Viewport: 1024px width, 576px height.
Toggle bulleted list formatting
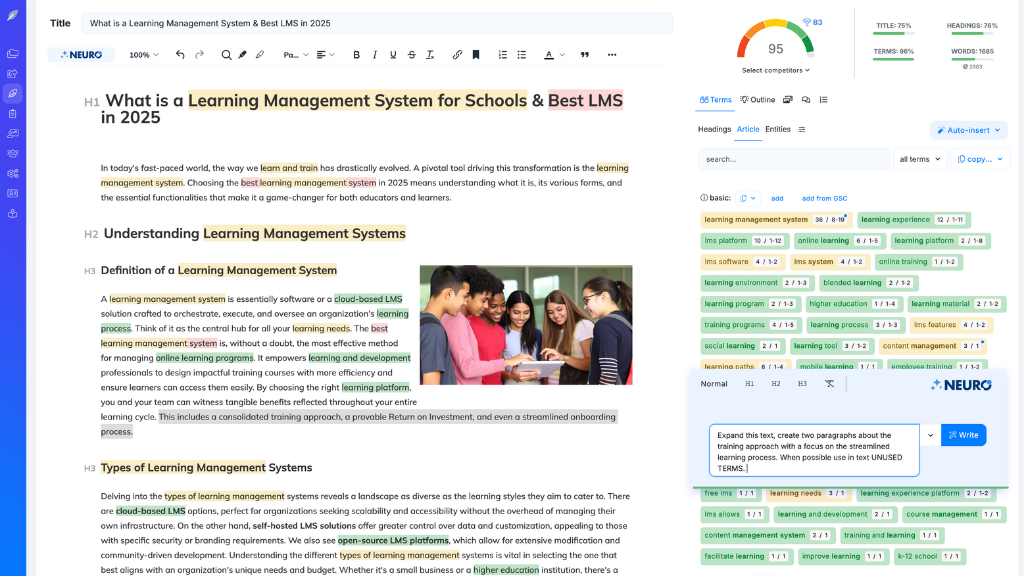pyautogui.click(x=522, y=55)
